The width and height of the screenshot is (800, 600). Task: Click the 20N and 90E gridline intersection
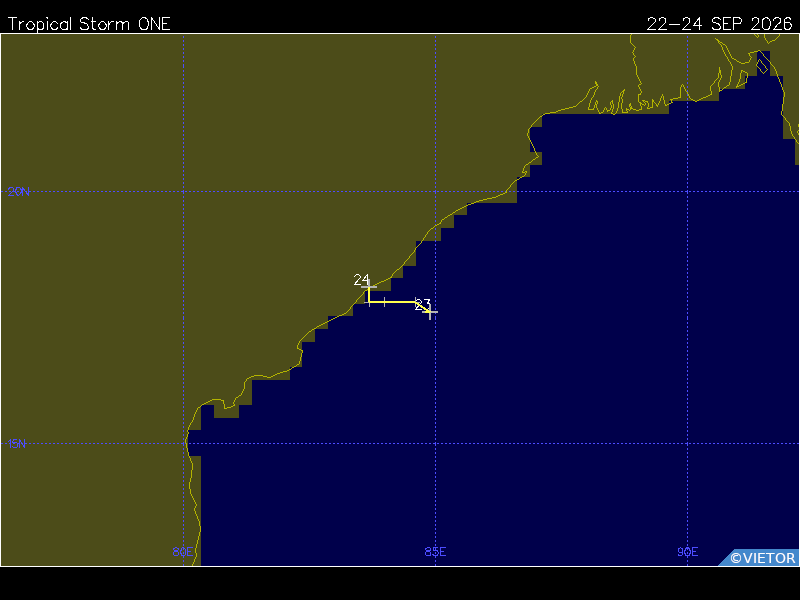[x=688, y=192]
